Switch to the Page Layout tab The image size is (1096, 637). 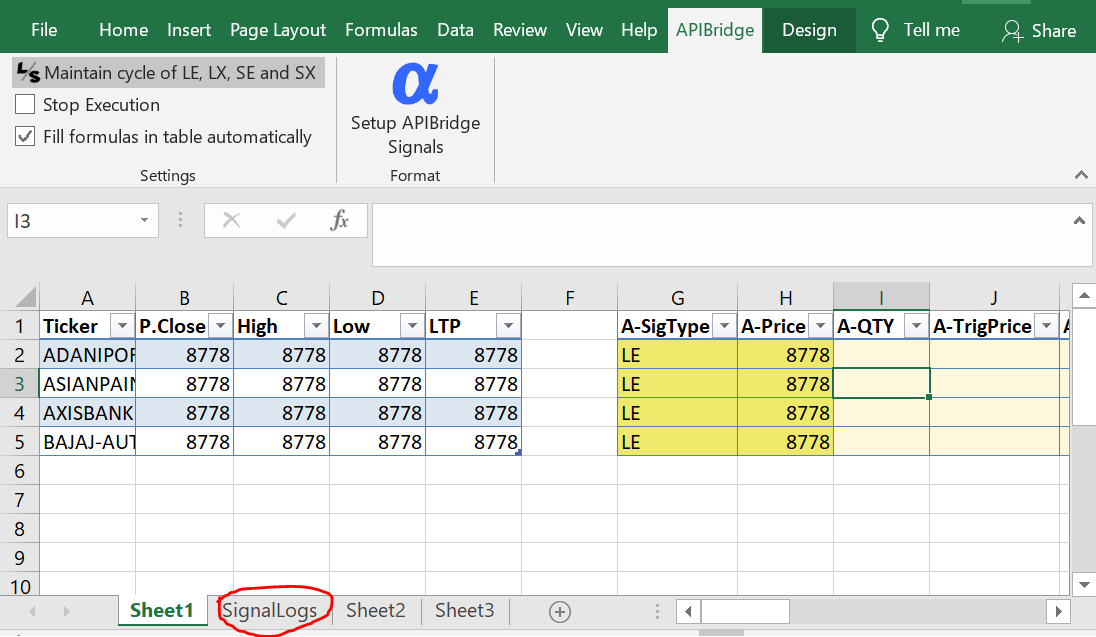278,30
